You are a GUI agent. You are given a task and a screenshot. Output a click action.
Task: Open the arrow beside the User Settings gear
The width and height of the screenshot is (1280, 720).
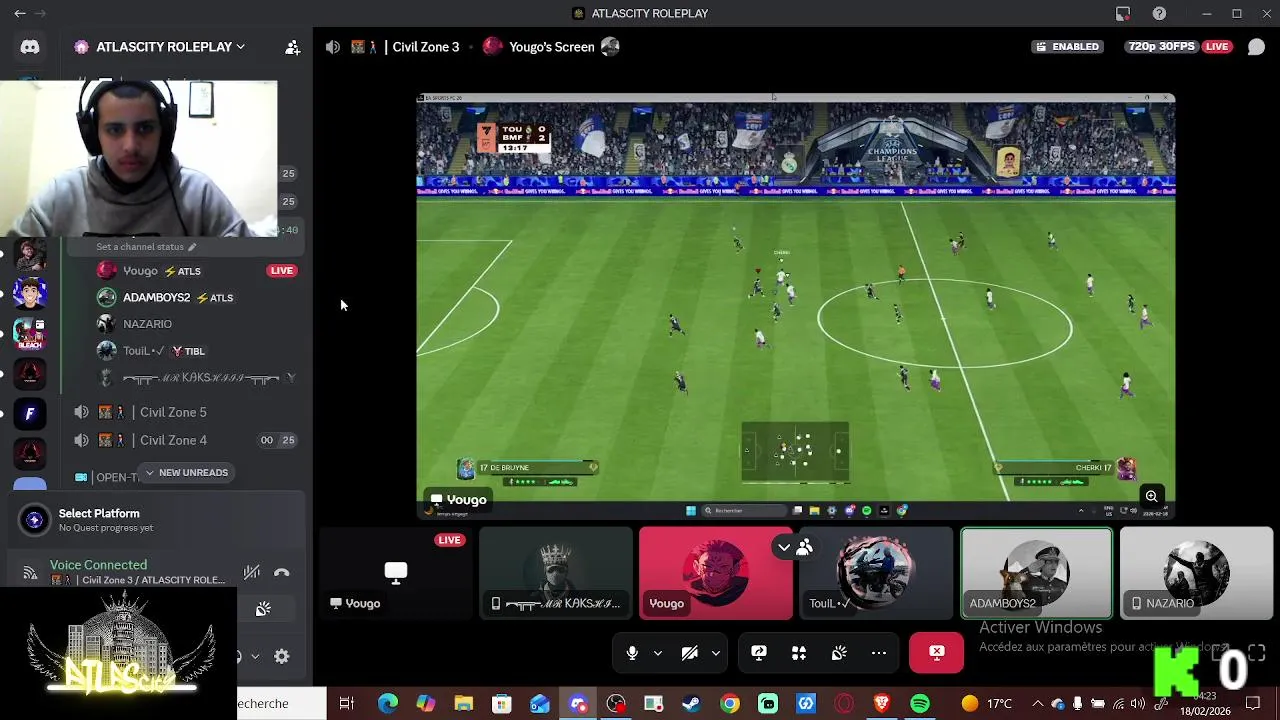255,656
